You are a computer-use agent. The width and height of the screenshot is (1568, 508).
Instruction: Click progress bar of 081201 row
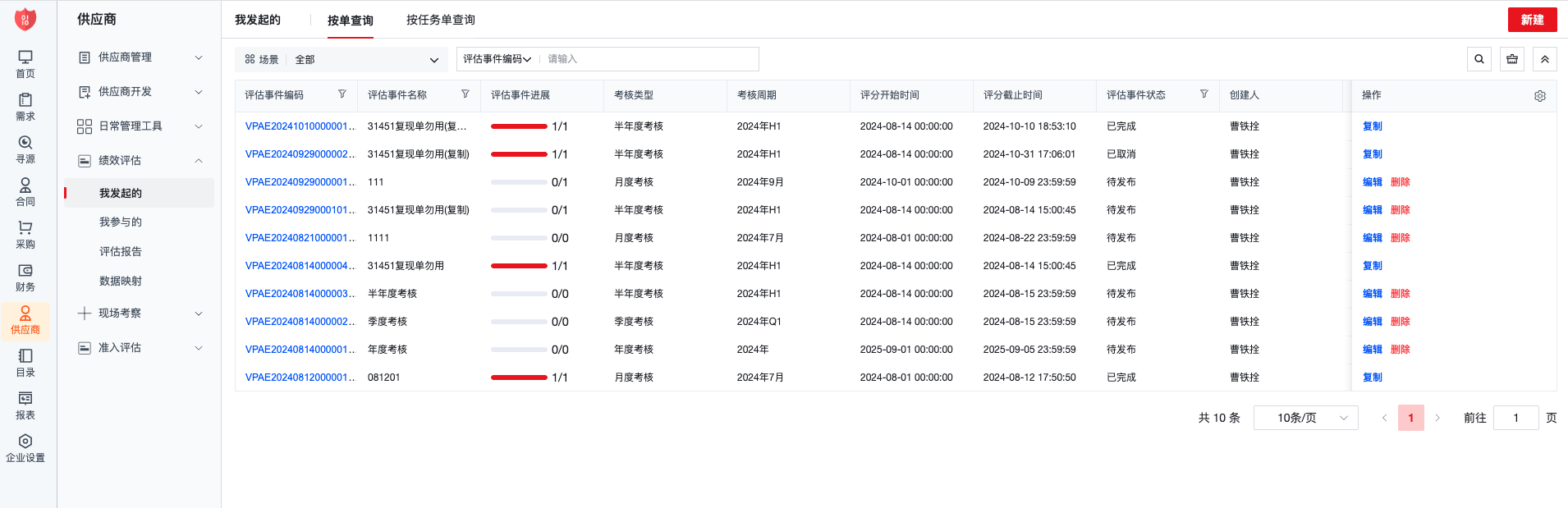click(x=519, y=378)
